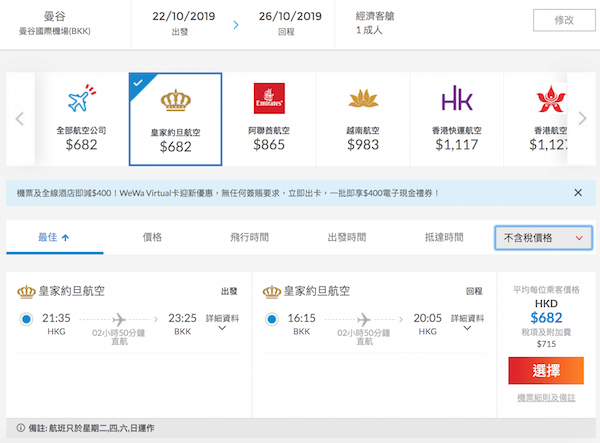
Task: Close the WeWa promotion banner
Action: [x=578, y=192]
